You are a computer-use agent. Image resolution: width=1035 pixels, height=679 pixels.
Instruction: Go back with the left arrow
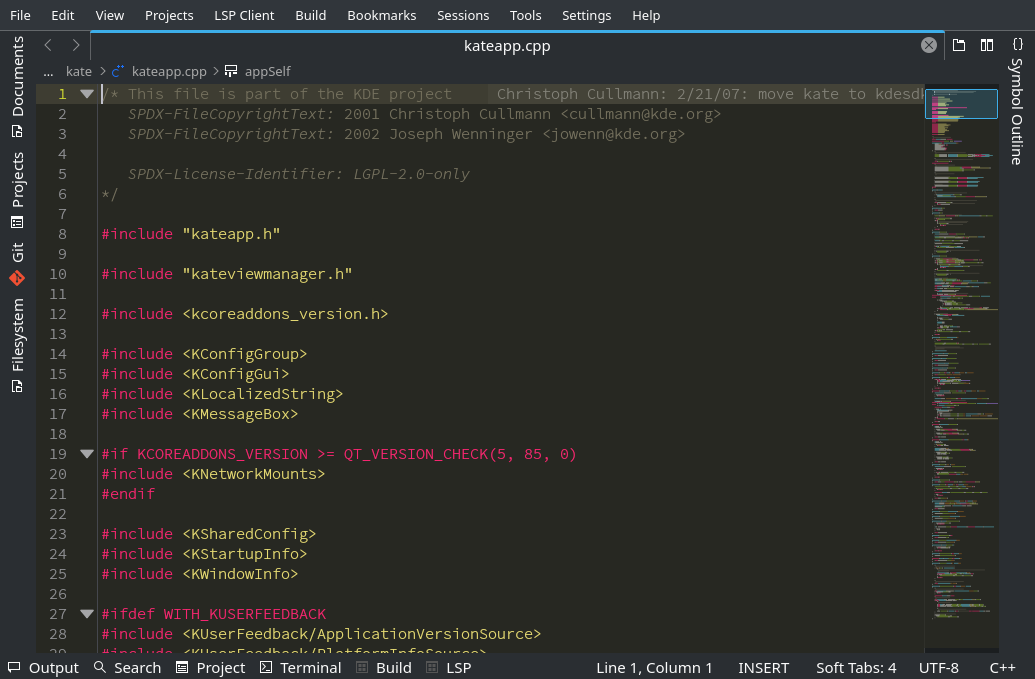coord(48,45)
